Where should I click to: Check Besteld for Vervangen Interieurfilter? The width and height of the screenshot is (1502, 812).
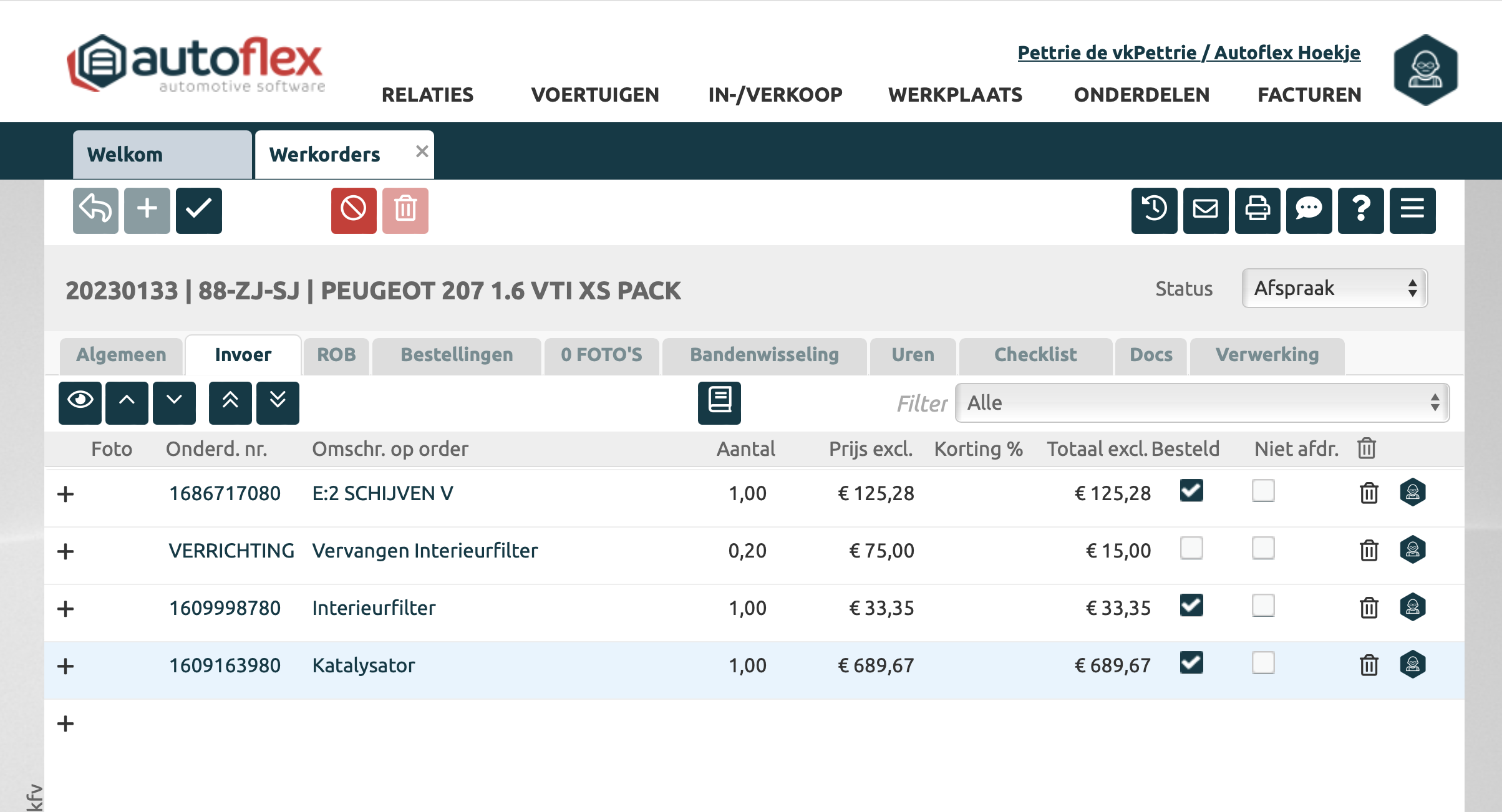click(x=1191, y=548)
